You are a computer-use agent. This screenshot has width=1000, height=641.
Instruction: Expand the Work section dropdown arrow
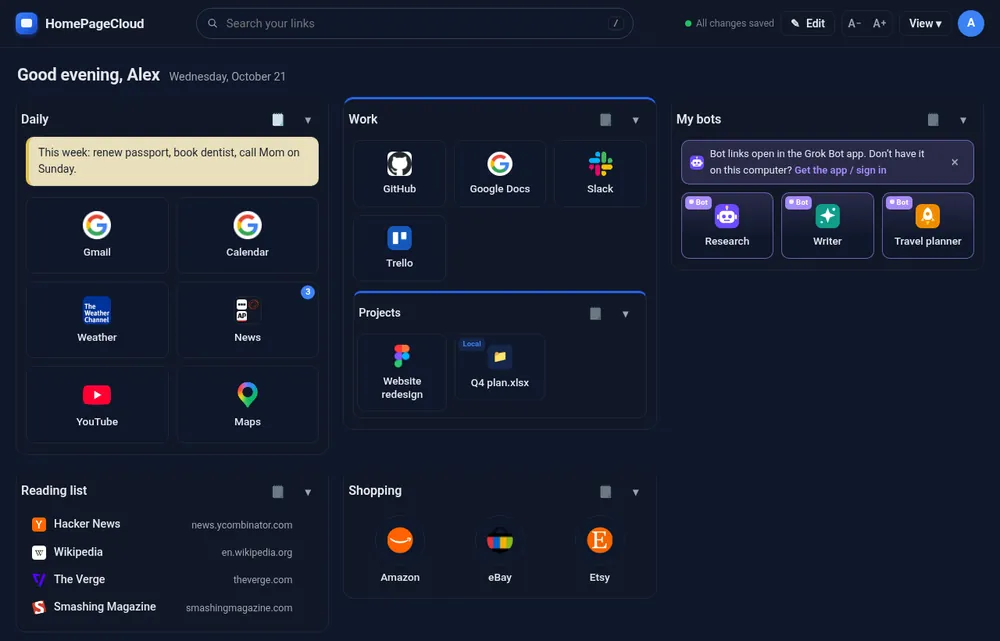click(636, 120)
